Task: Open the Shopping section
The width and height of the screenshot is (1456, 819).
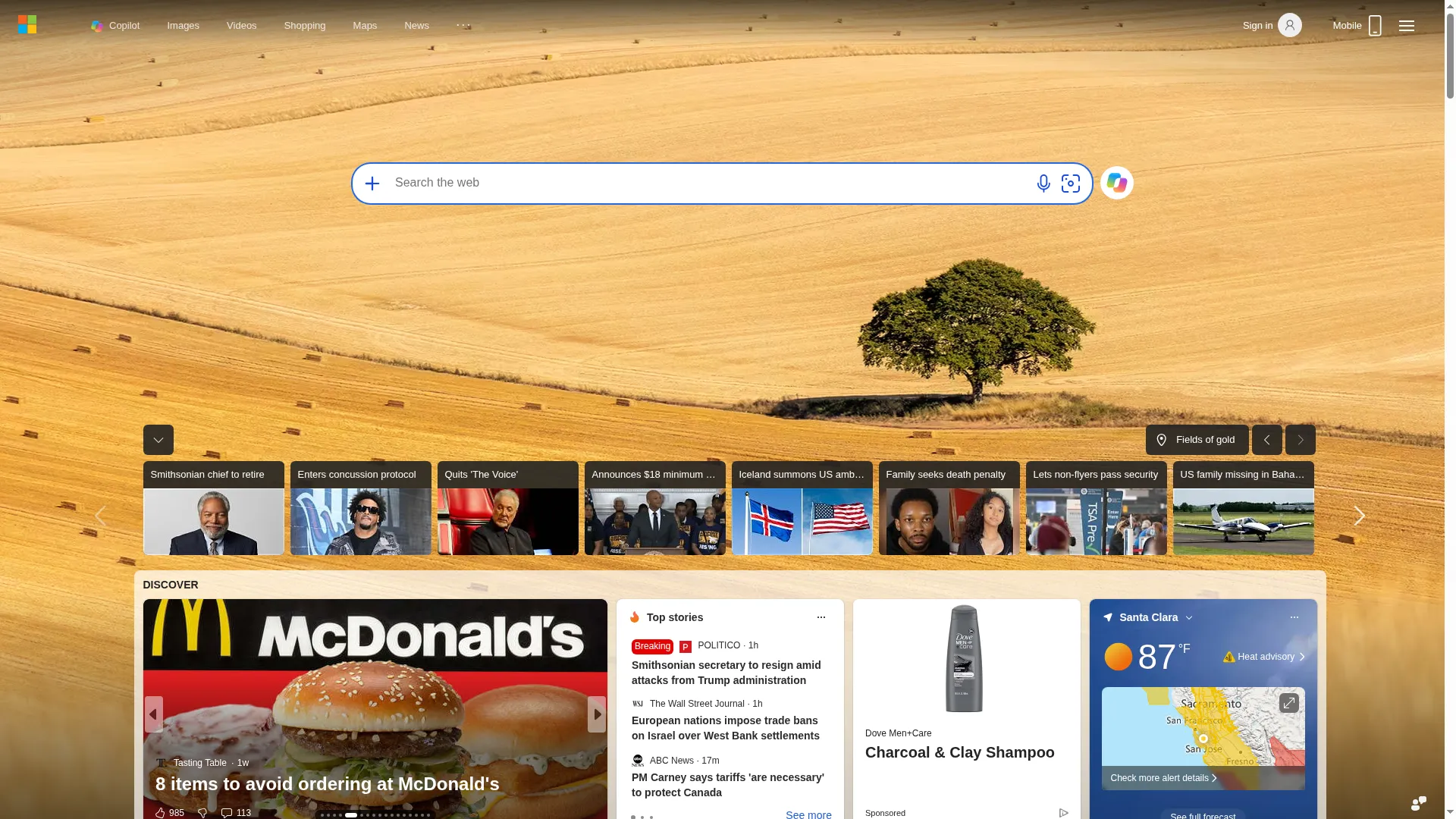Action: point(304,26)
